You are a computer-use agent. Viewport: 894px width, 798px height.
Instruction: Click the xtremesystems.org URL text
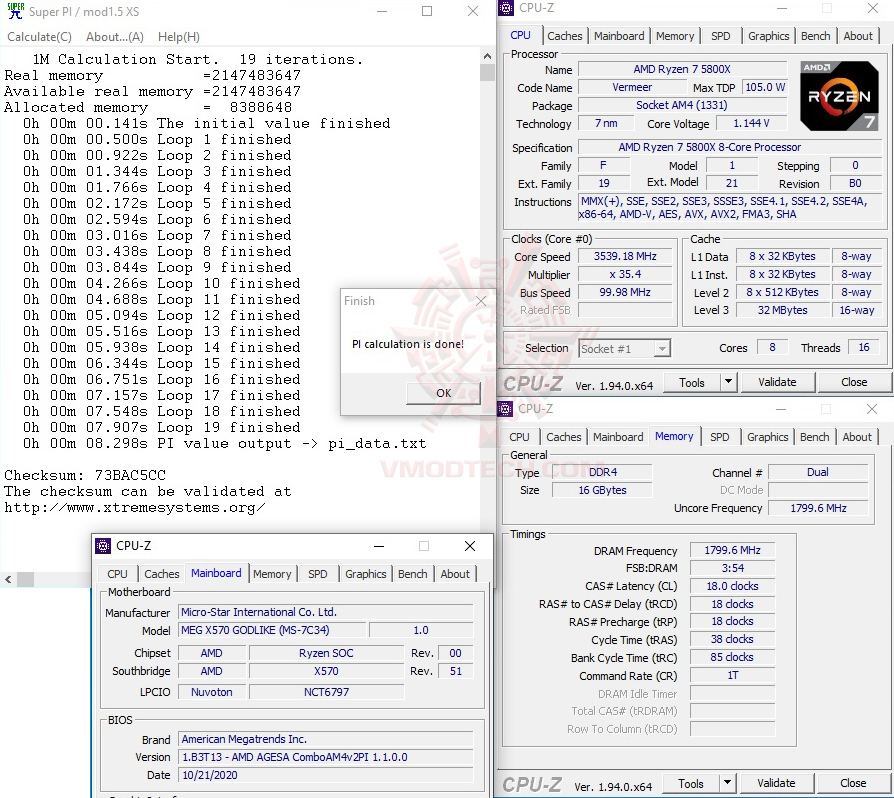click(x=135, y=507)
